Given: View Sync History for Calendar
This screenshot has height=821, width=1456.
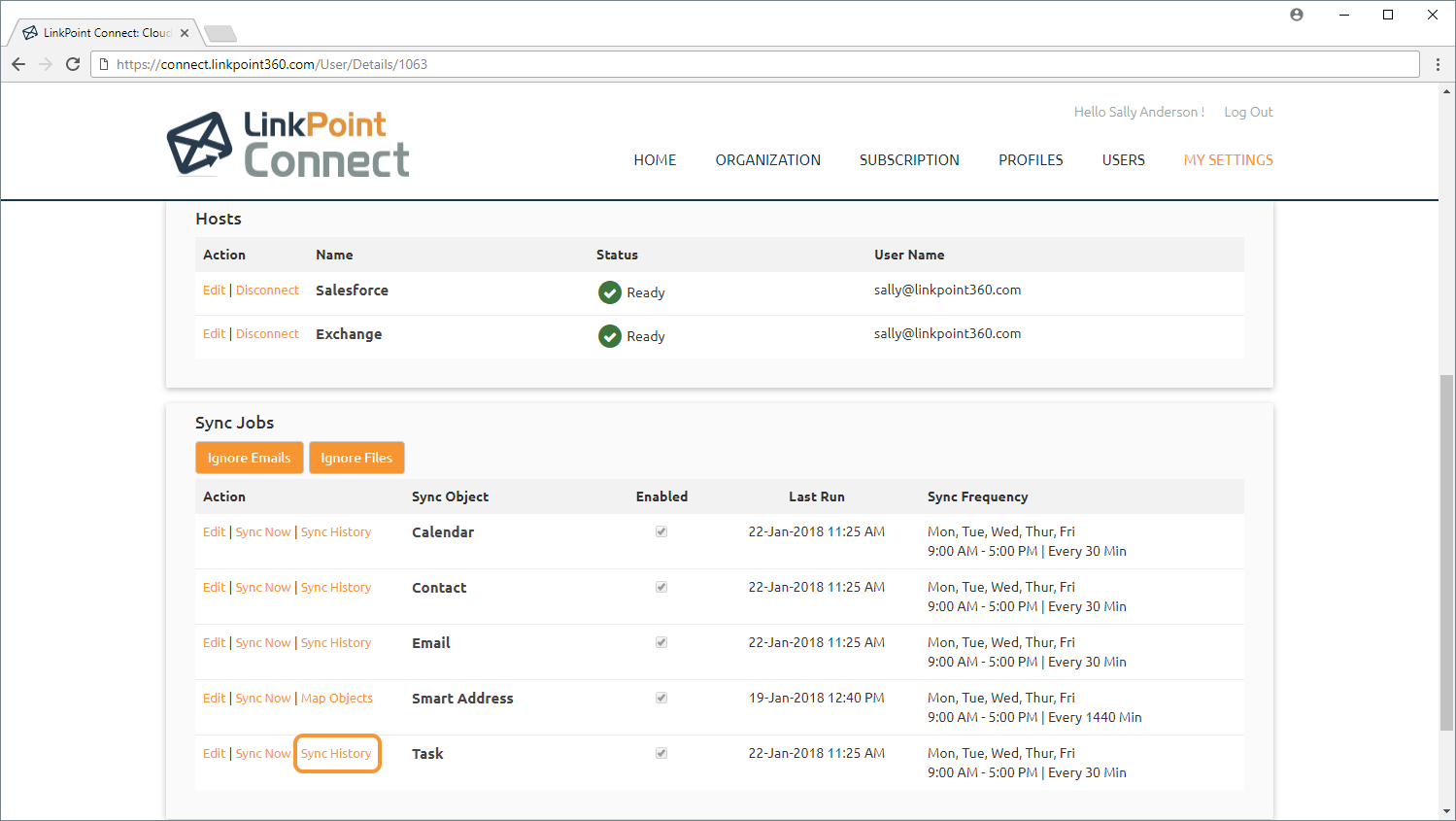Looking at the screenshot, I should click(x=336, y=532).
